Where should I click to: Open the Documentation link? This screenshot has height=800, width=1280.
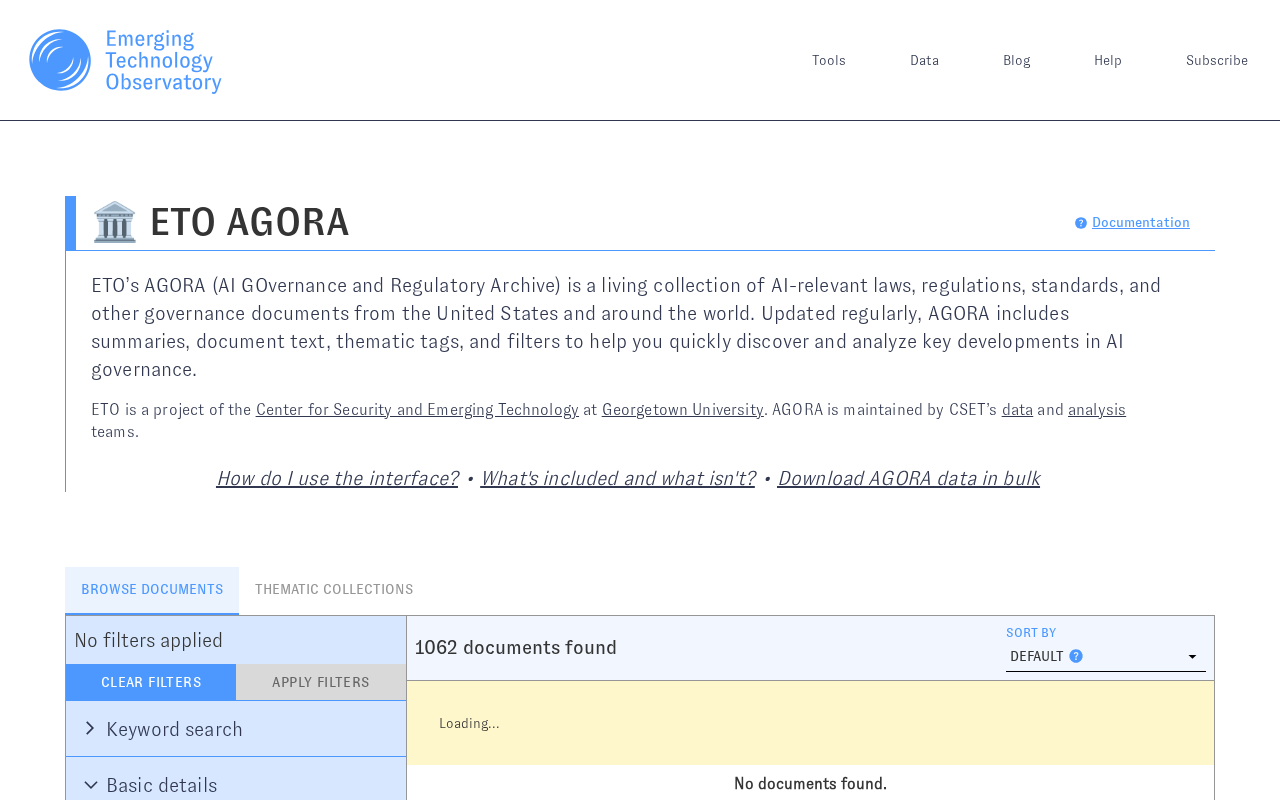tap(1141, 223)
